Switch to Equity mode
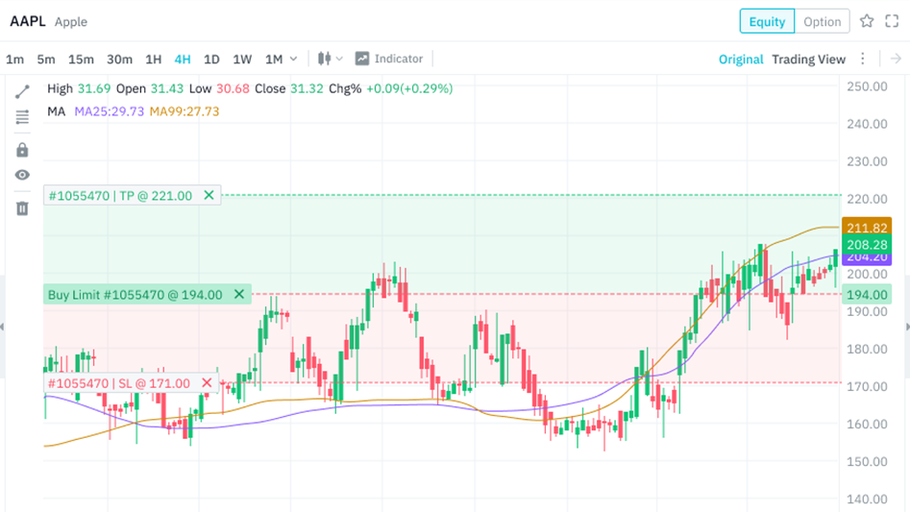Image resolution: width=910 pixels, height=512 pixels. [x=767, y=21]
